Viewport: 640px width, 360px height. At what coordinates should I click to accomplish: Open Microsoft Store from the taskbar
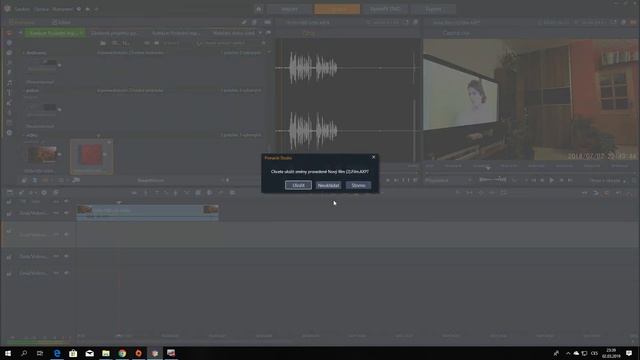(73, 353)
